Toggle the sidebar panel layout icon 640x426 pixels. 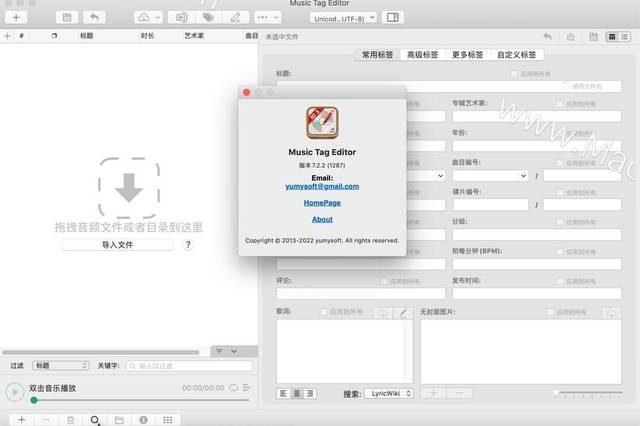click(393, 18)
